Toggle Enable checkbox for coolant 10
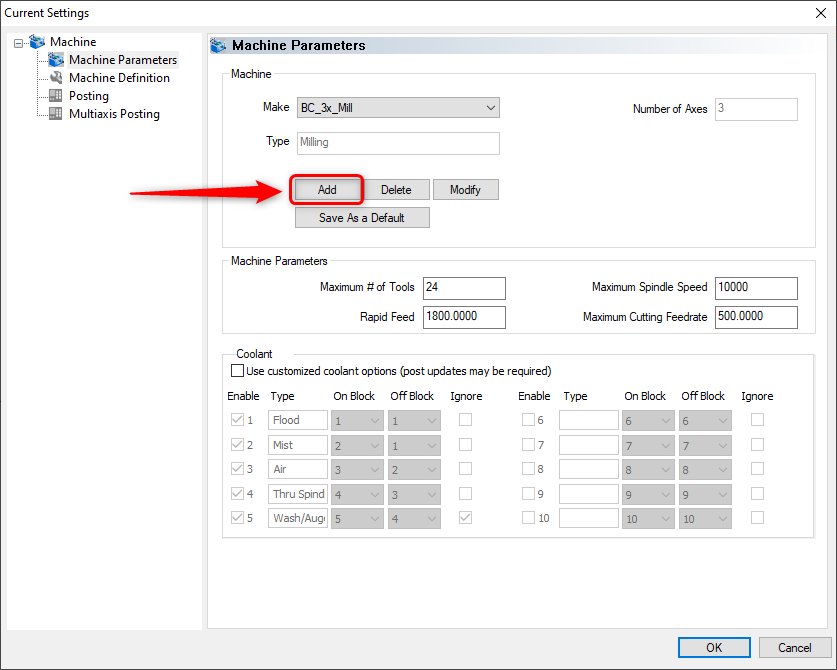The image size is (837, 670). (528, 517)
